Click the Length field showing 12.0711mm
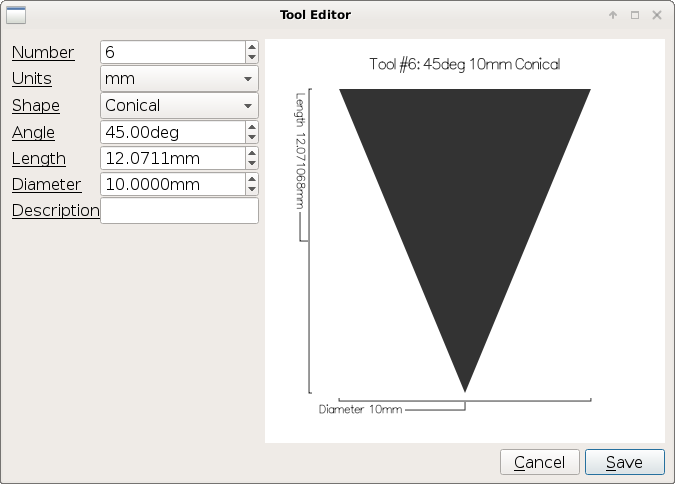The height and width of the screenshot is (484, 675). point(173,158)
